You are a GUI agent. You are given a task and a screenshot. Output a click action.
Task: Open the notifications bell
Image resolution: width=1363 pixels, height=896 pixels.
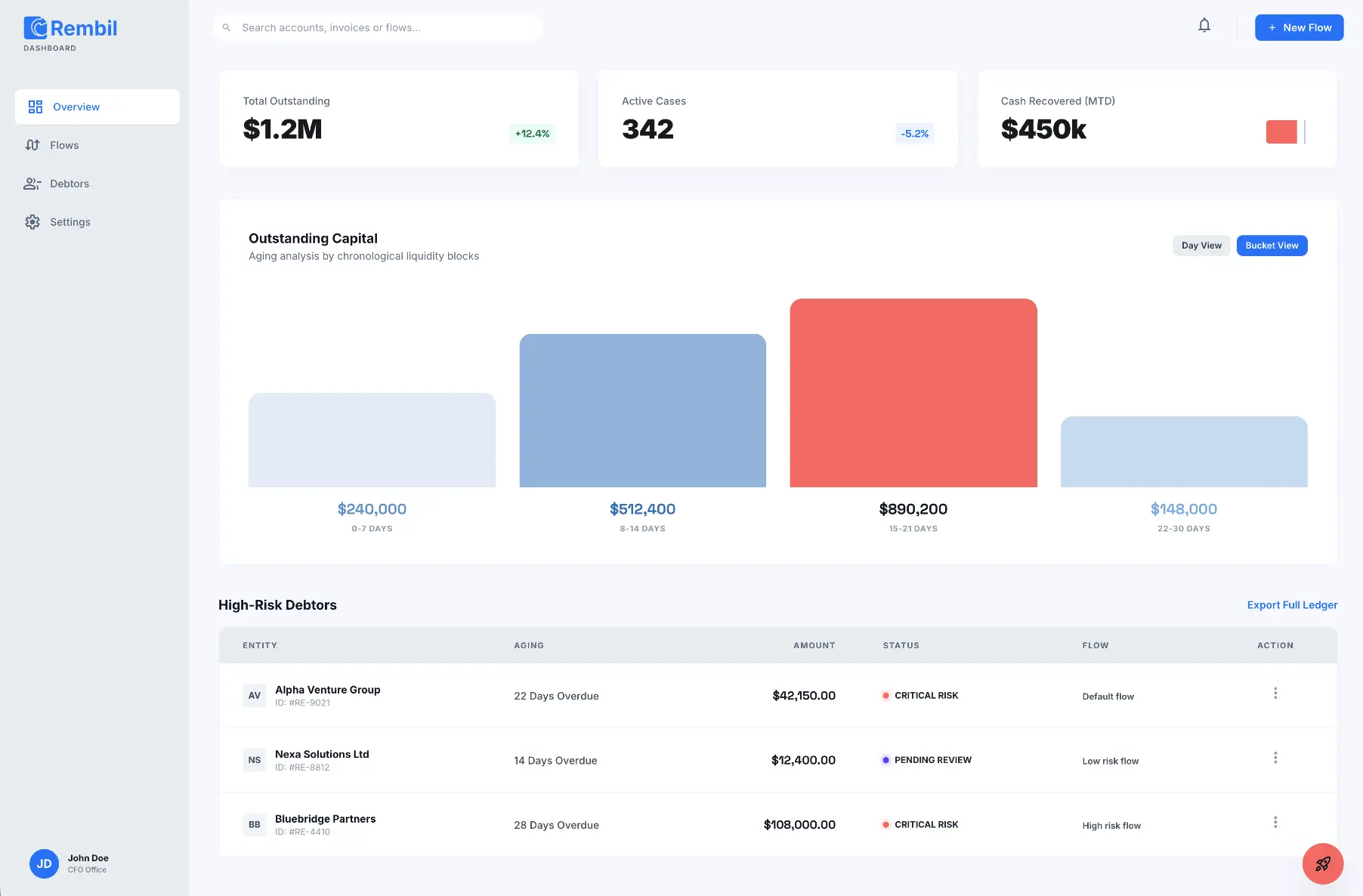pyautogui.click(x=1204, y=26)
